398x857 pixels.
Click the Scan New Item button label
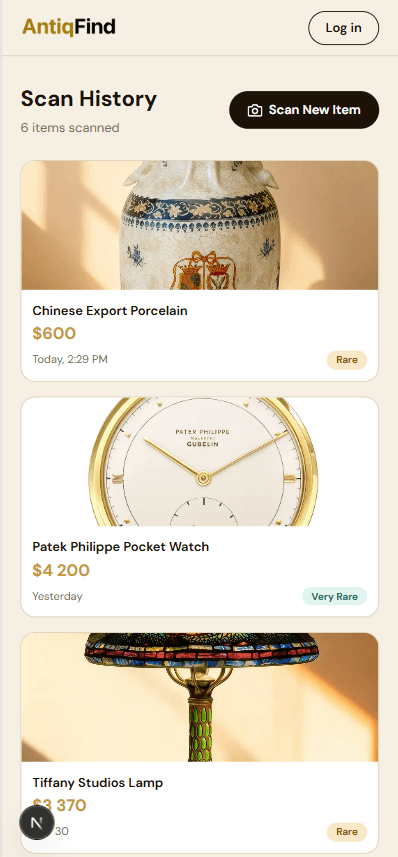click(314, 110)
